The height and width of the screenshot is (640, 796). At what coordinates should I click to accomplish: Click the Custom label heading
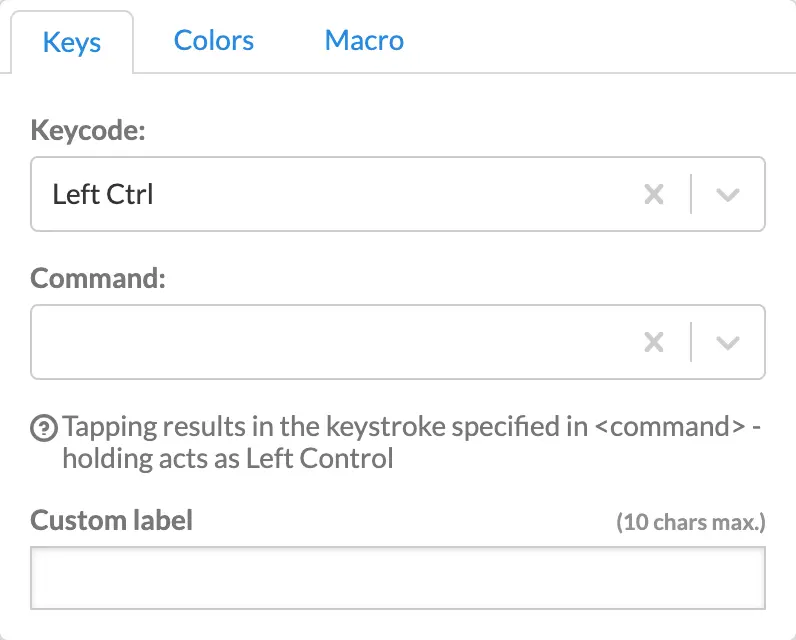click(x=112, y=520)
